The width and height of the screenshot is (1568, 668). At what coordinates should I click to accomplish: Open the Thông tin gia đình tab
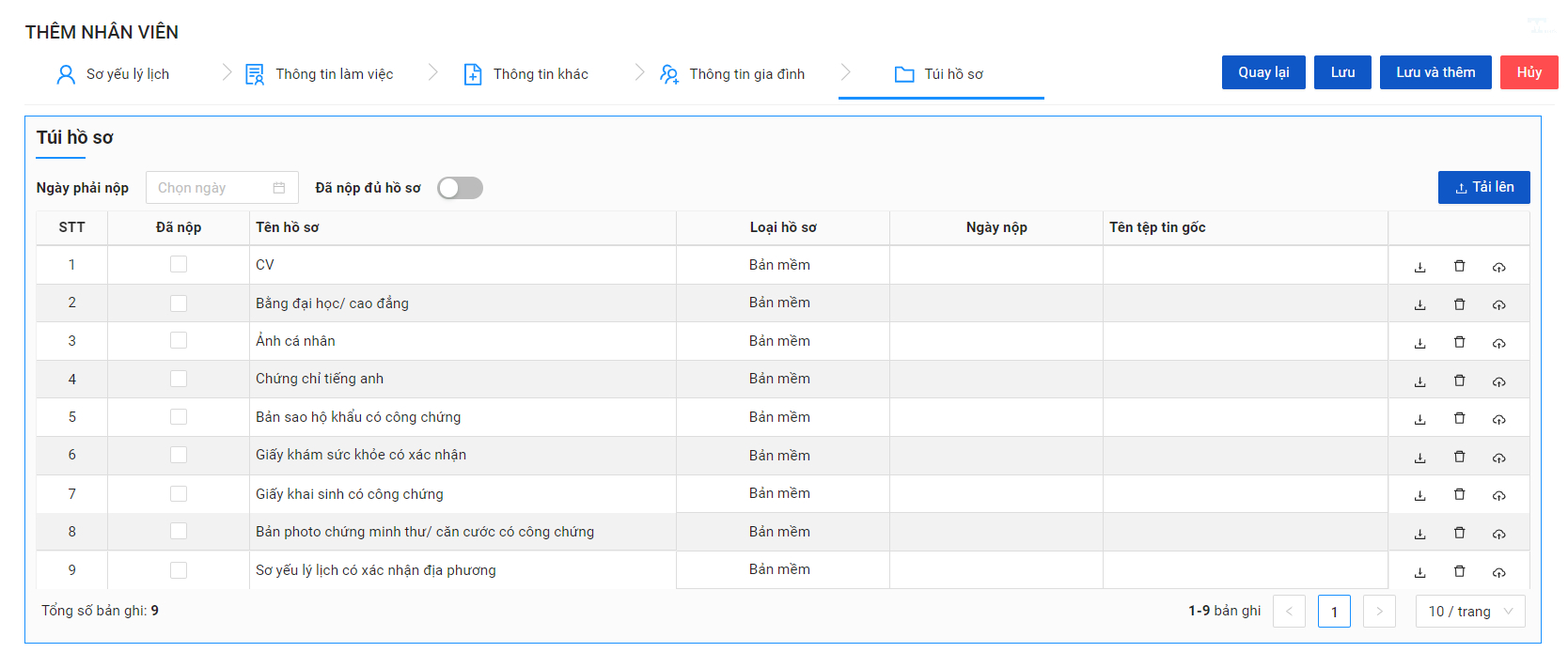[x=732, y=74]
